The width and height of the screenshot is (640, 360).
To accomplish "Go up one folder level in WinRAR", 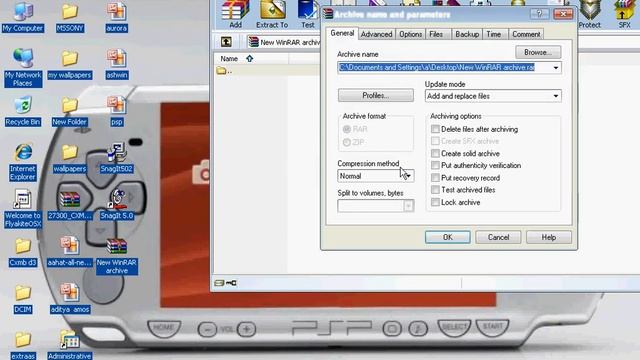I will pos(226,42).
